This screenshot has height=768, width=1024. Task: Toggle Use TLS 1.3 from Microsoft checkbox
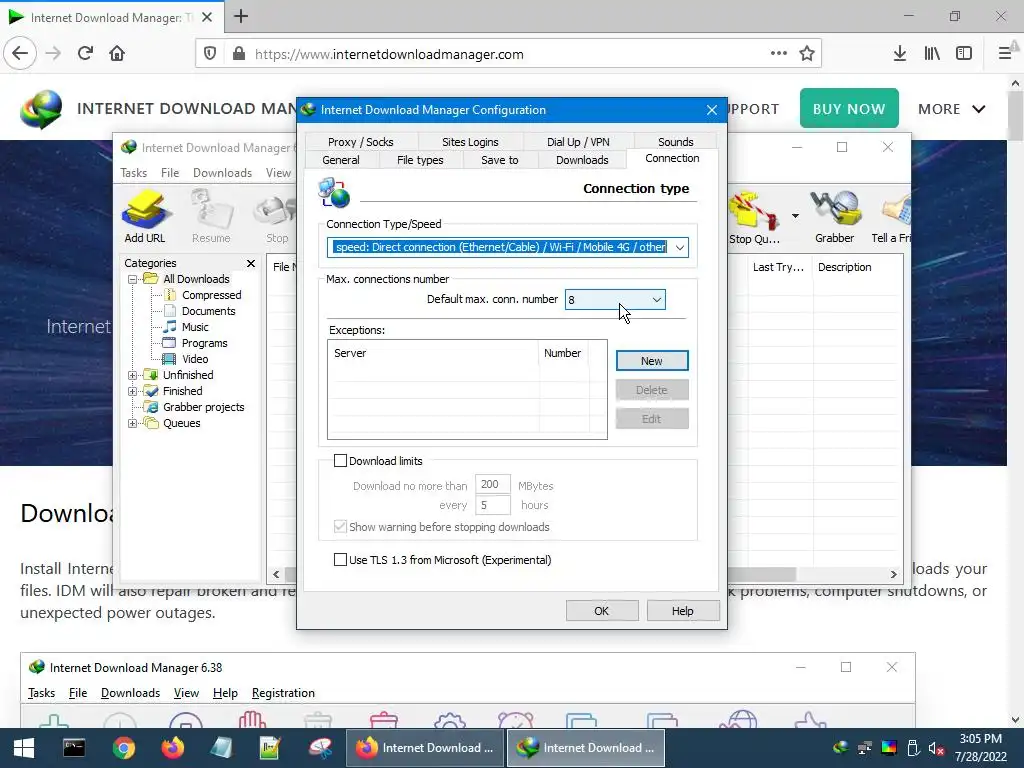tap(340, 560)
